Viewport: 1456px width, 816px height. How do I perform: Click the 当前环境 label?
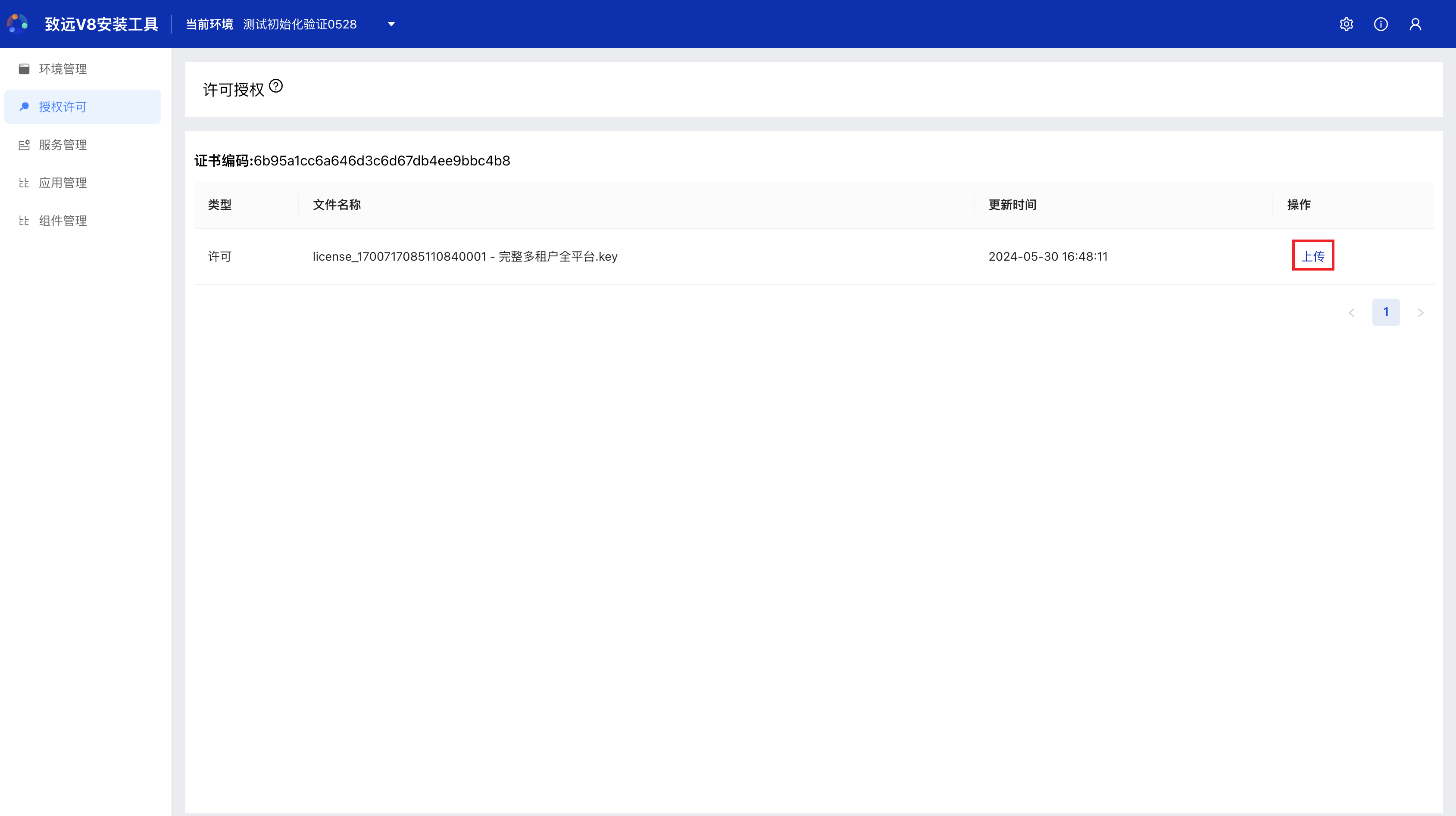[x=210, y=24]
